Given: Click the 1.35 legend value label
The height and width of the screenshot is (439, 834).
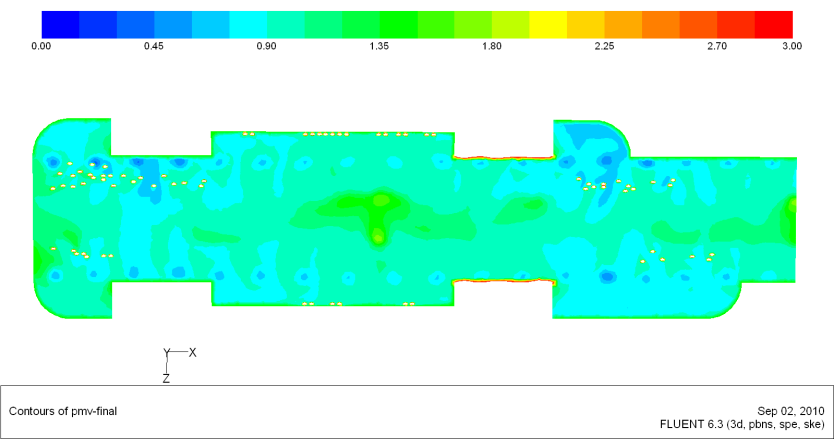Looking at the screenshot, I should click(380, 46).
